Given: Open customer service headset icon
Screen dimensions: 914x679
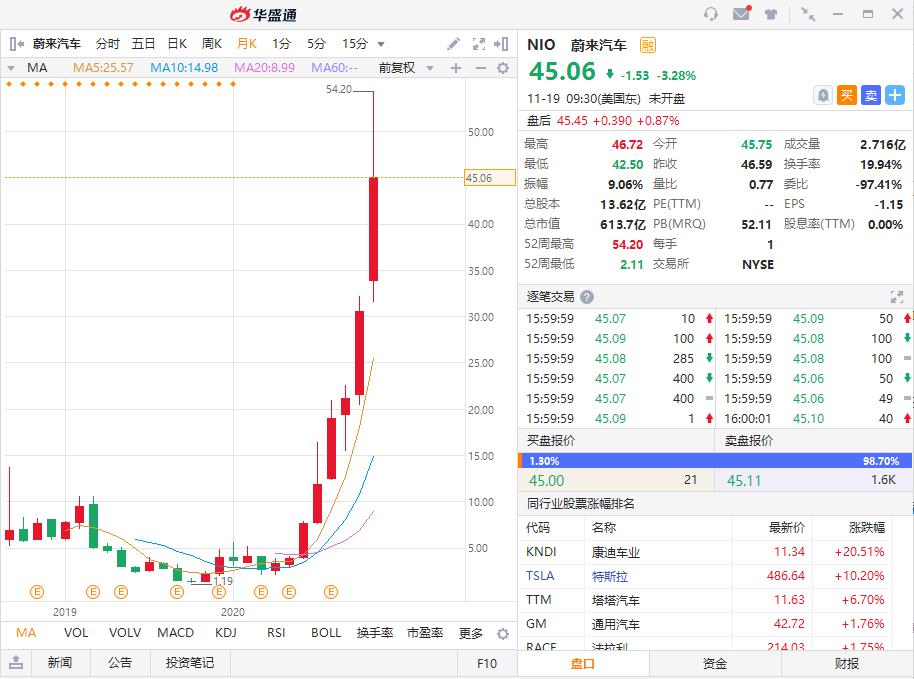Looking at the screenshot, I should pyautogui.click(x=711, y=14).
